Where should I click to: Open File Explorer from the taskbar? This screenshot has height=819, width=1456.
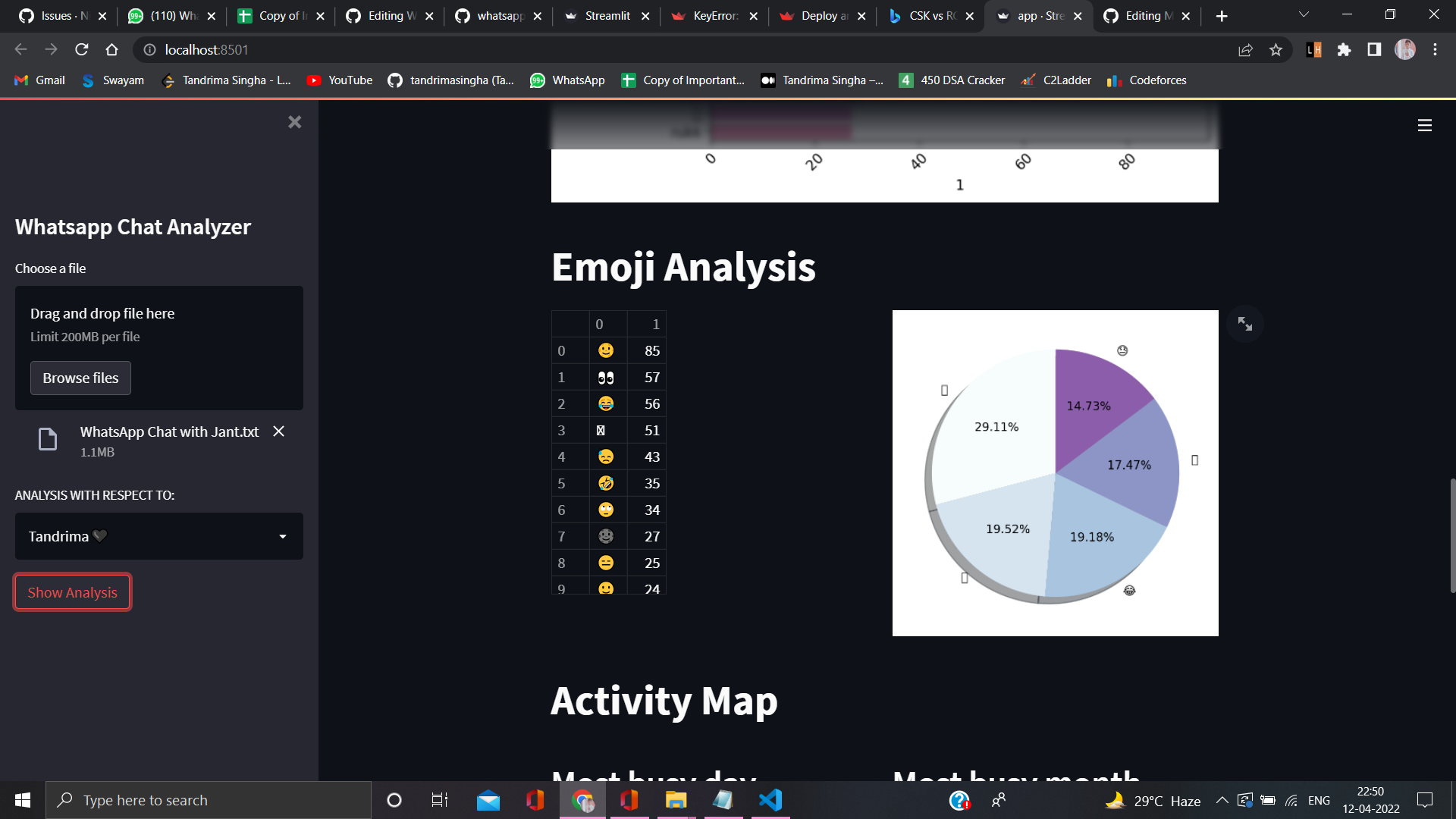676,799
